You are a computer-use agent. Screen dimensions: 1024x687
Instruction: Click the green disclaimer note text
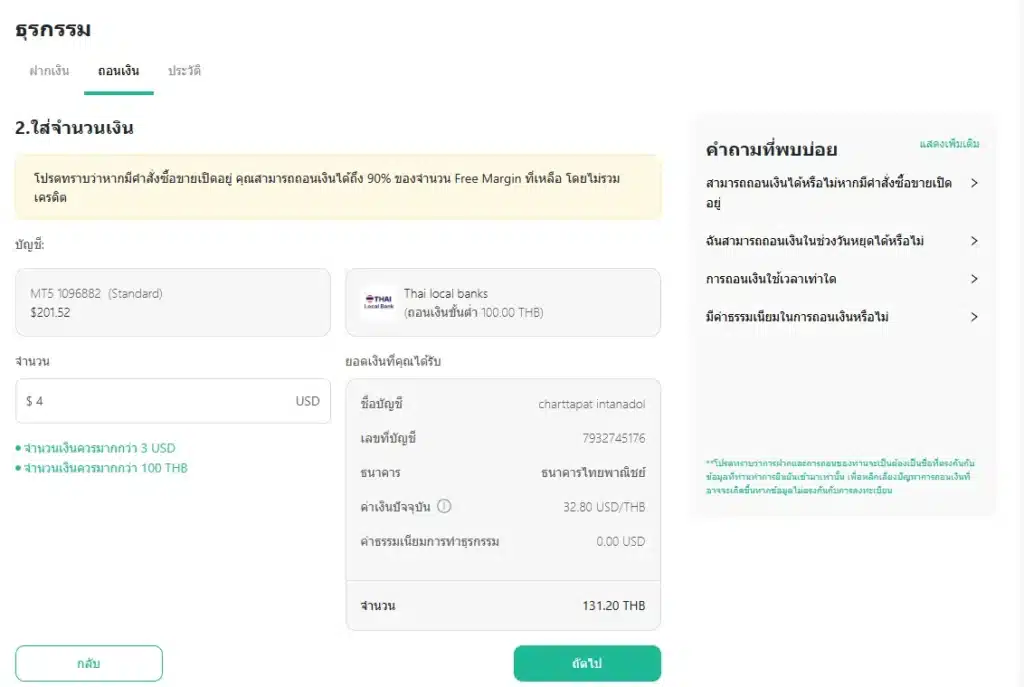coord(840,477)
